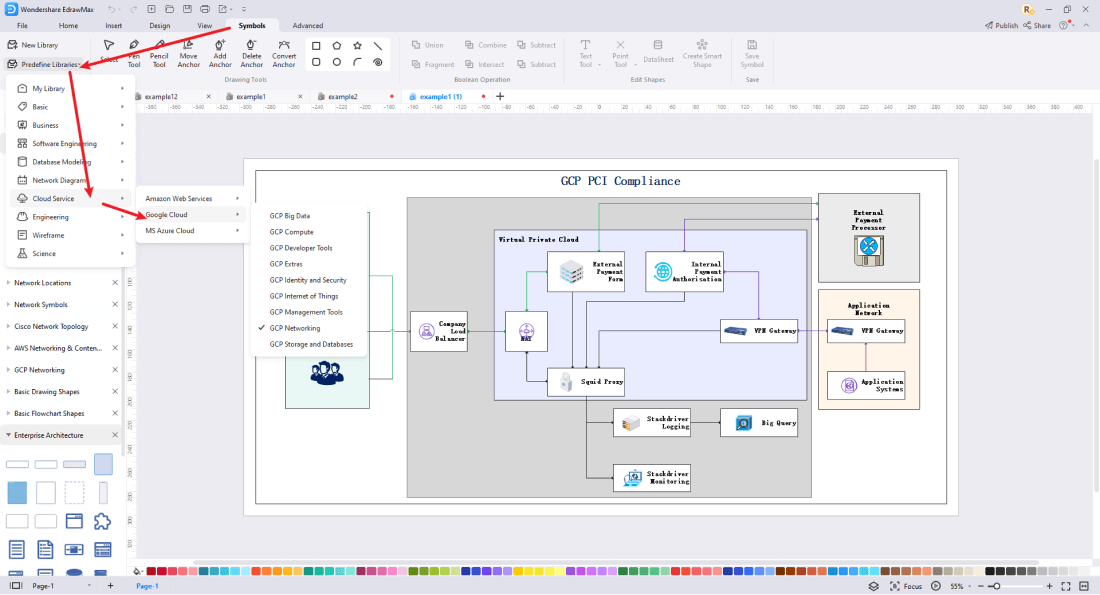
Task: Toggle fullscreen view in status bar
Action: [1066, 586]
